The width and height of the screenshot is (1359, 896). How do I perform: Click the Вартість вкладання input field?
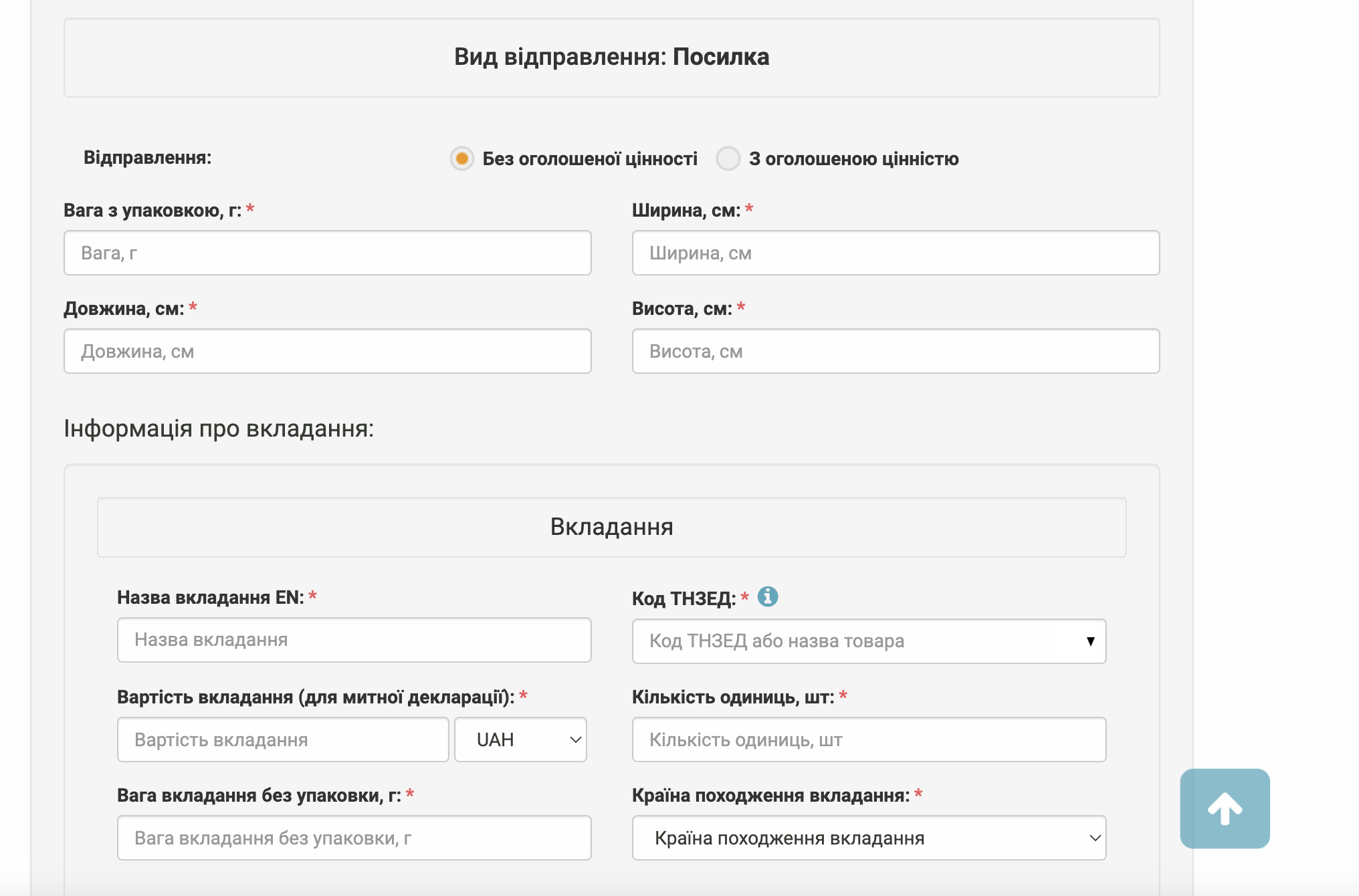pos(283,740)
